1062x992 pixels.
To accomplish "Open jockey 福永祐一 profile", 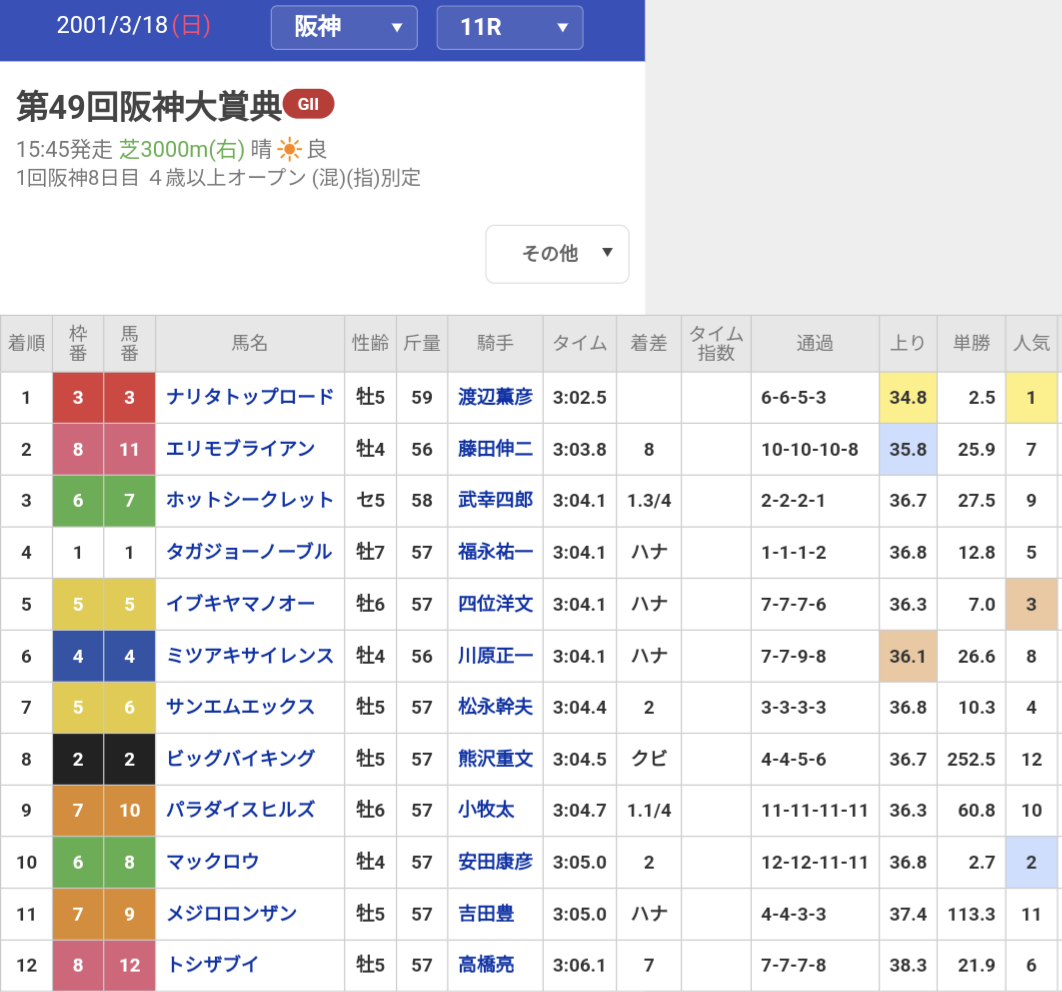I will coord(495,553).
